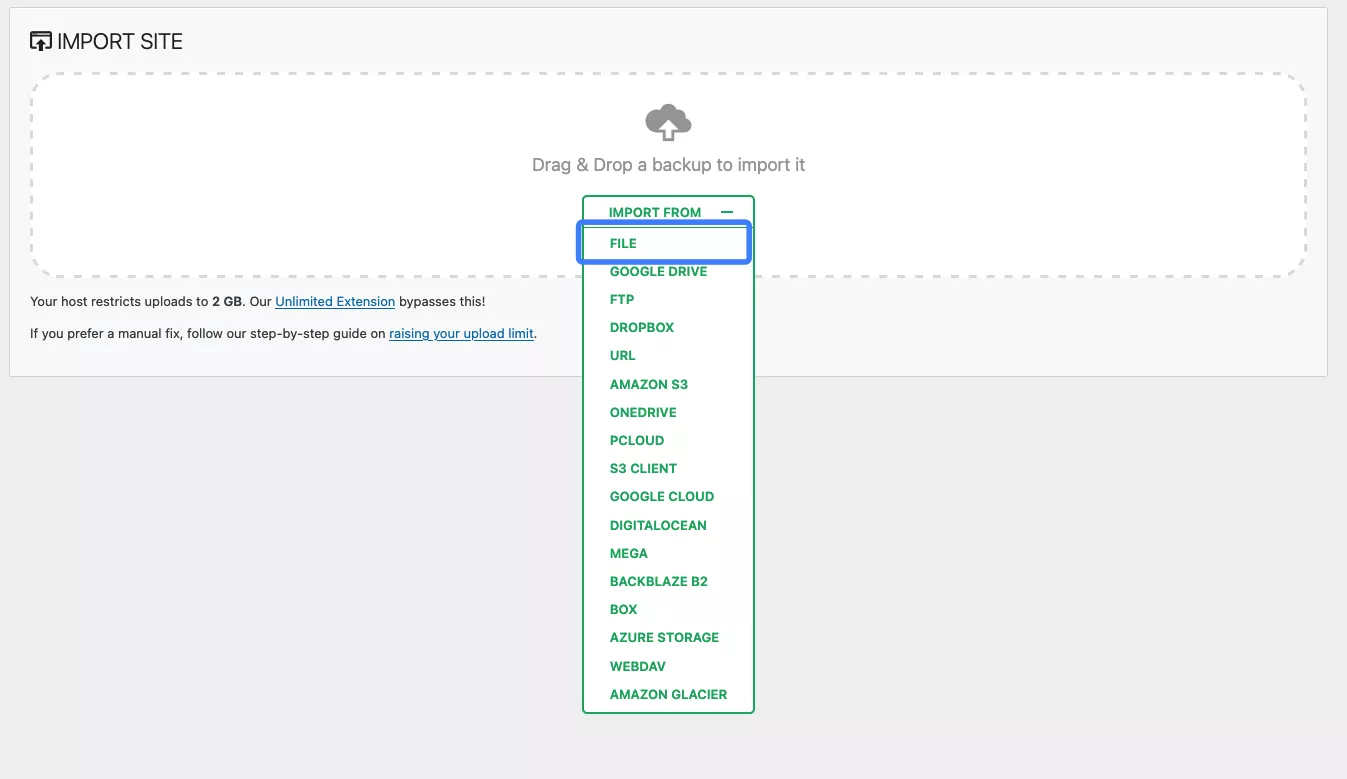Open raising your upload limit guide

click(x=461, y=334)
